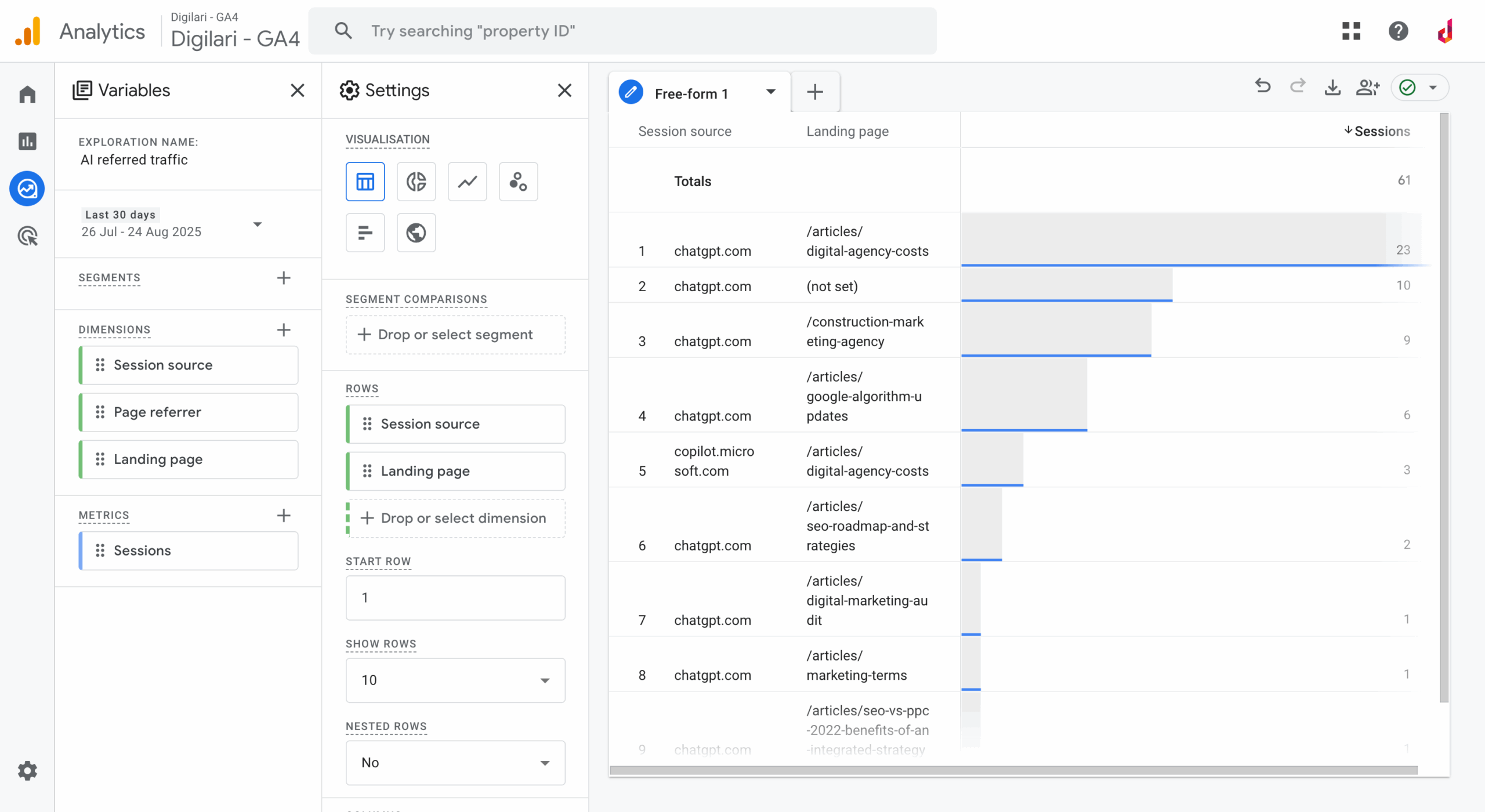Add a new dimension with plus icon
Screen dimensions: 1485x812
click(x=284, y=330)
